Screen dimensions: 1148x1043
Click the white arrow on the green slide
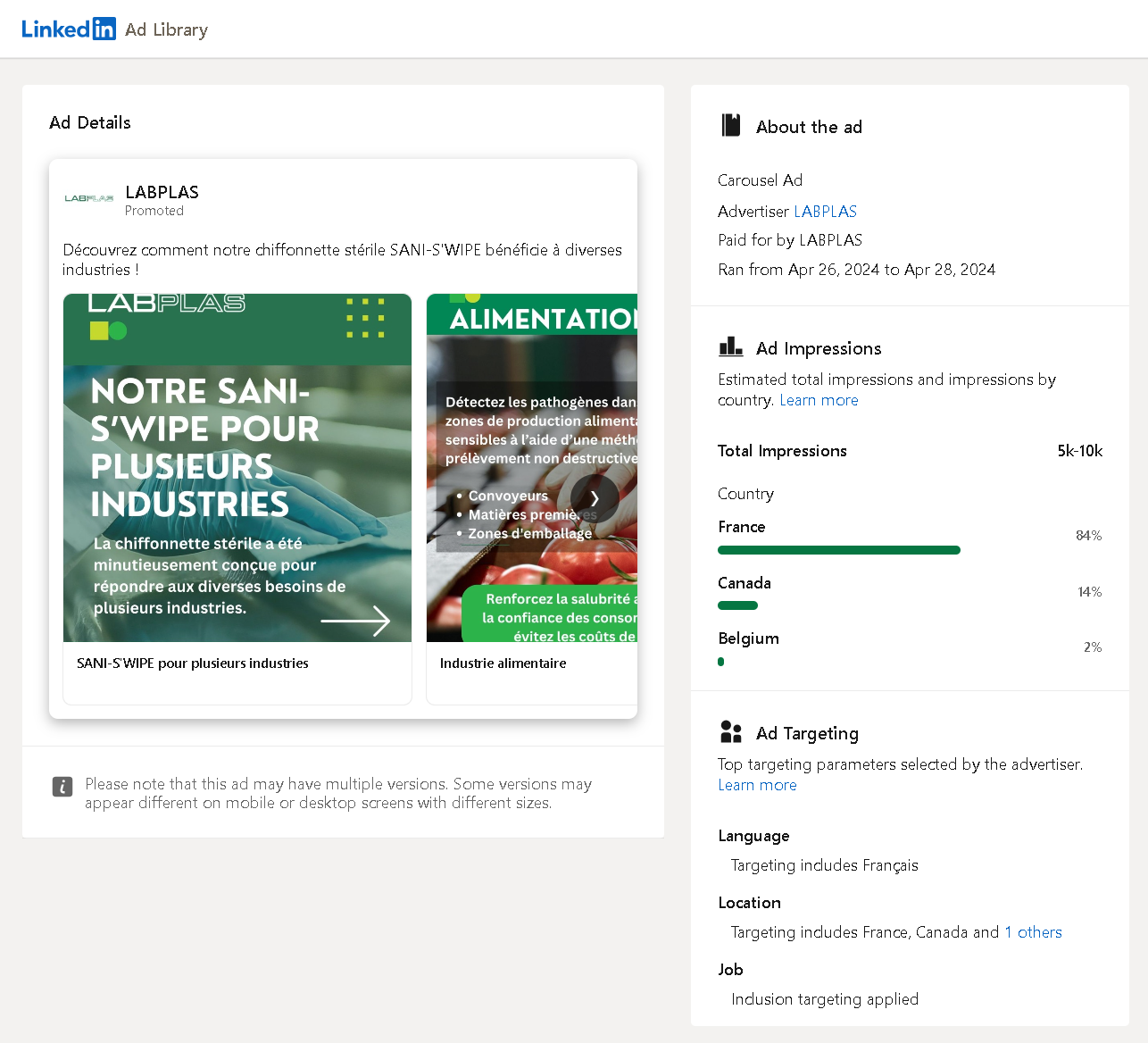356,620
